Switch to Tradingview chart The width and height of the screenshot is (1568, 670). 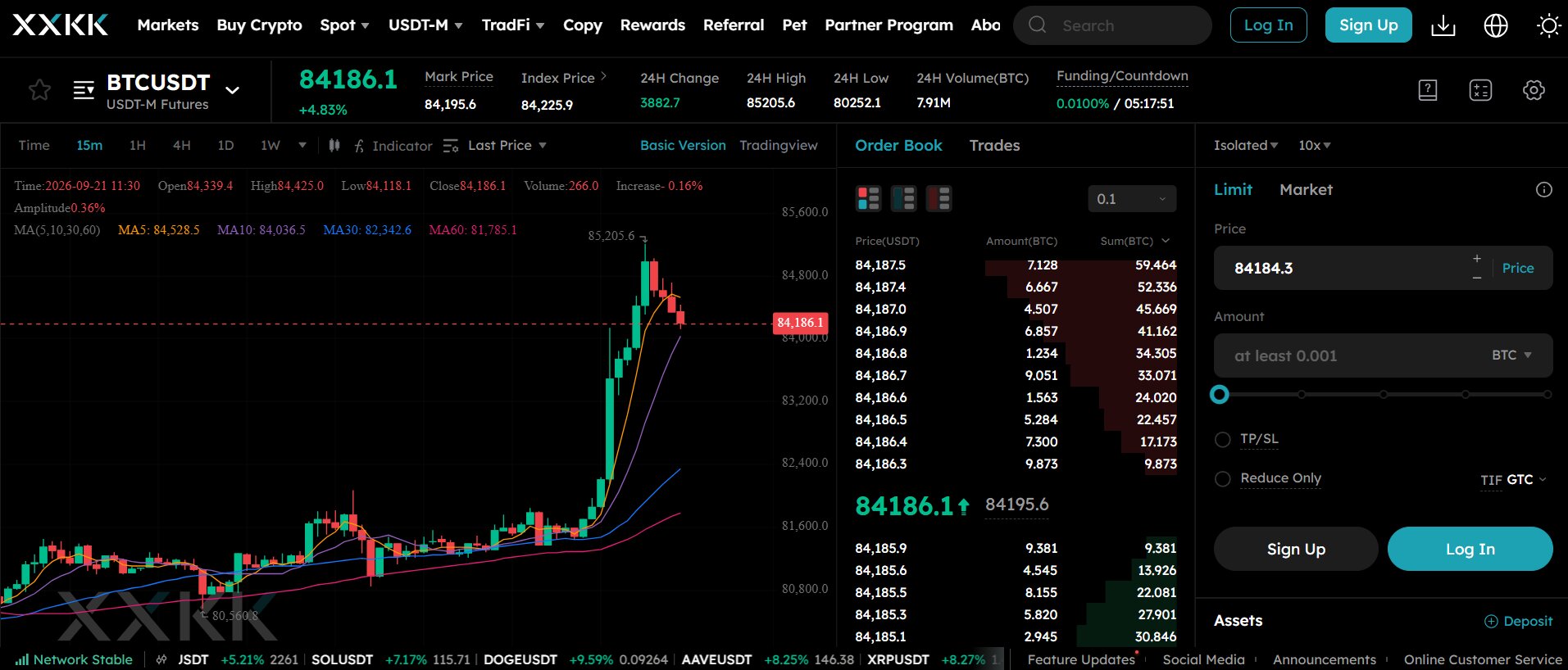pos(778,145)
